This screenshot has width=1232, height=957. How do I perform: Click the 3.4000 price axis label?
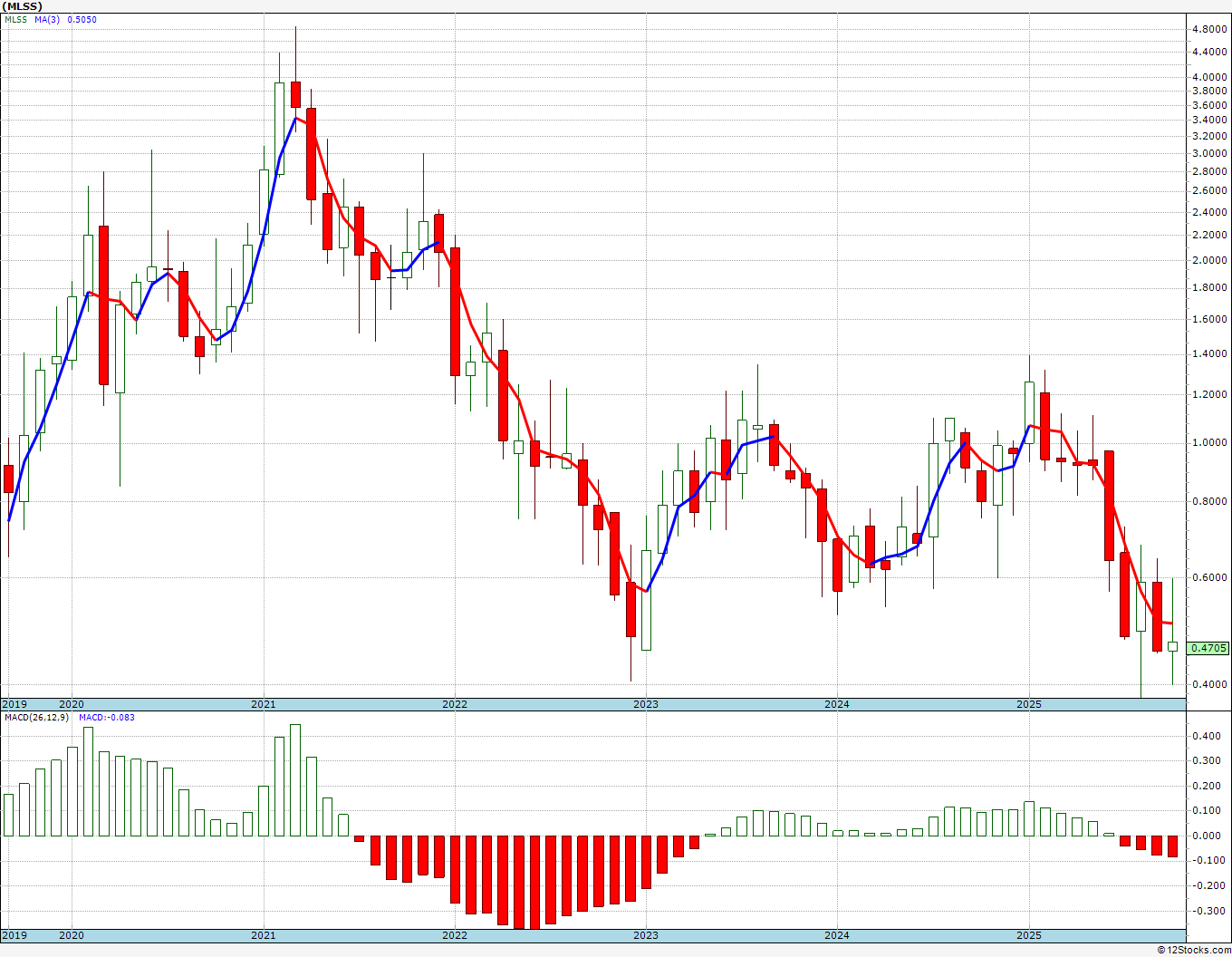(1209, 120)
